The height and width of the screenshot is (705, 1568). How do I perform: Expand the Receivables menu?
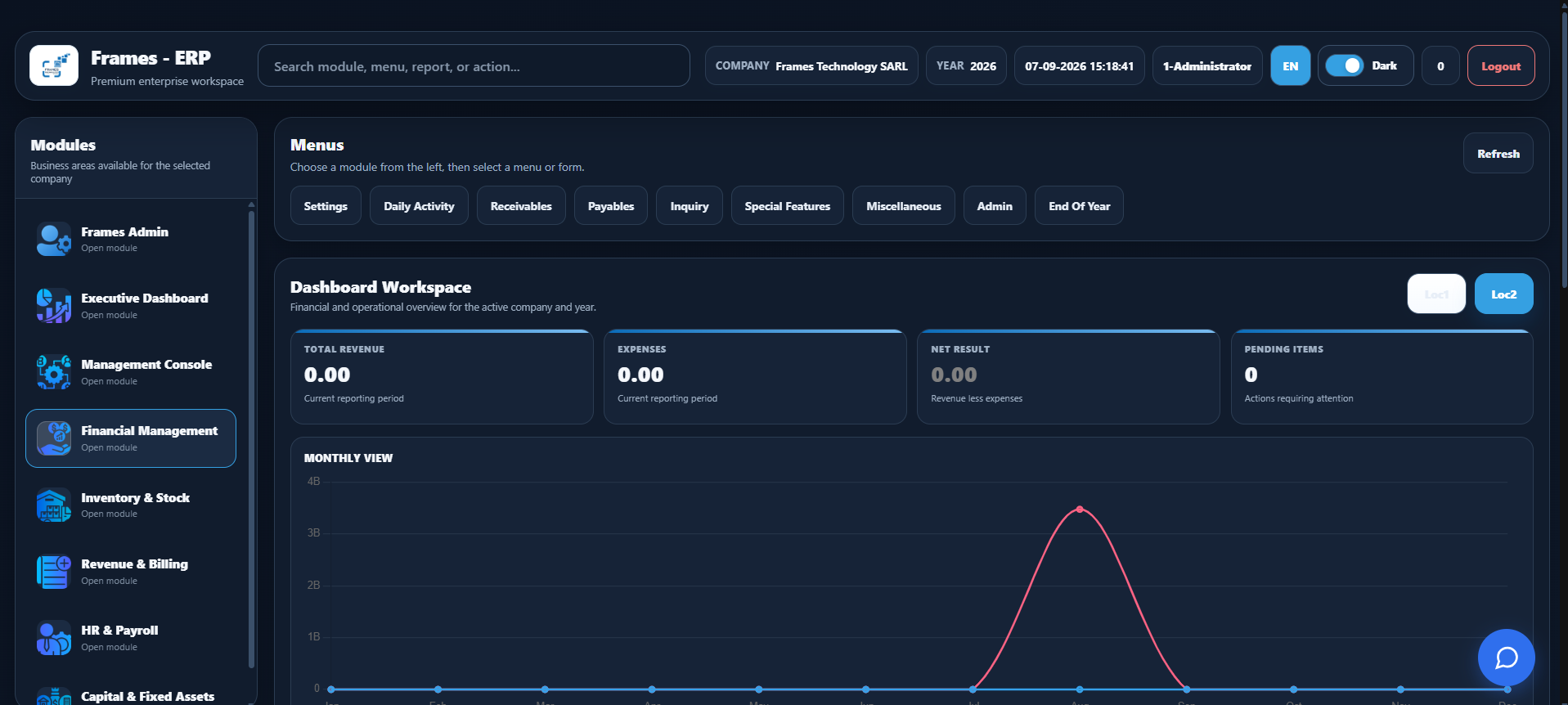[x=521, y=206]
